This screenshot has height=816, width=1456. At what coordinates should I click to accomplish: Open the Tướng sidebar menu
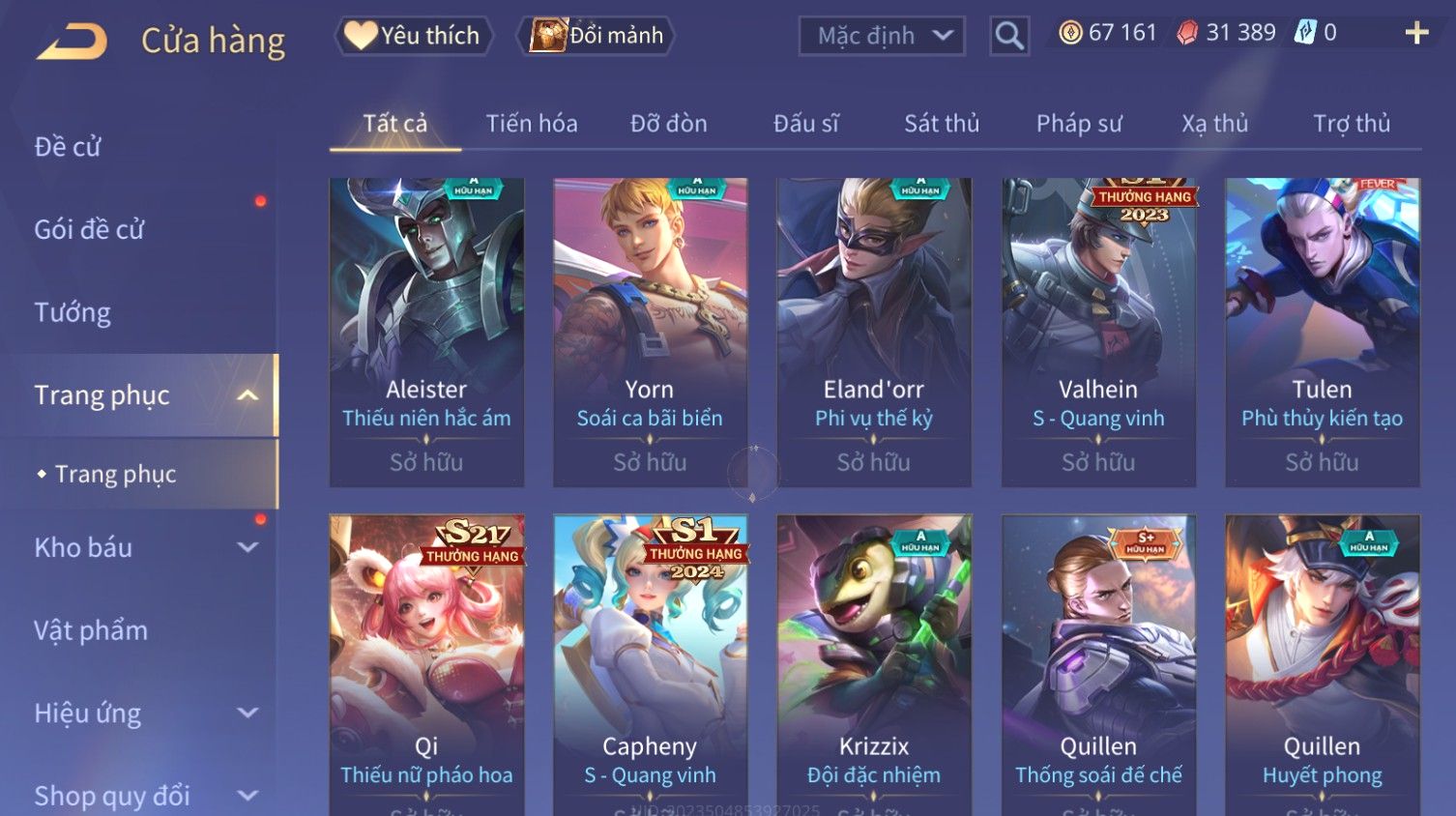tap(73, 312)
